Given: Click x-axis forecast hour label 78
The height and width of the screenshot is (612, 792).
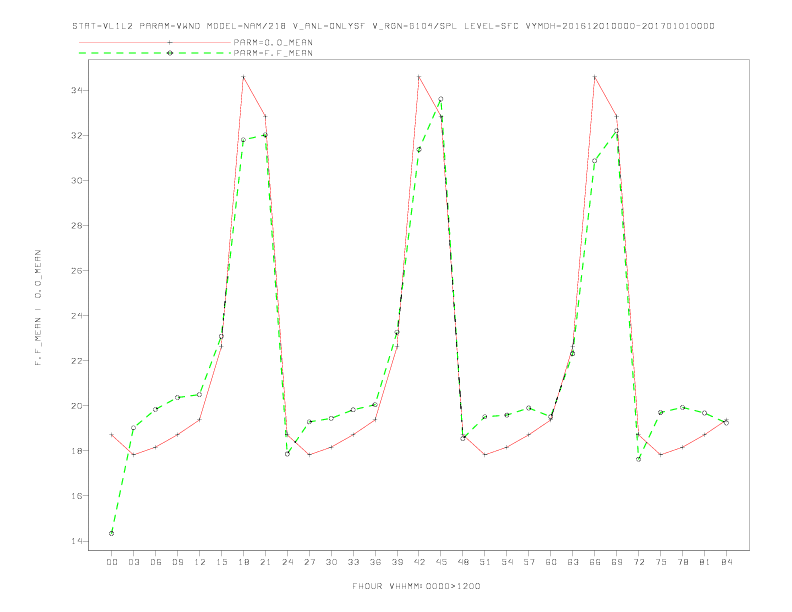Looking at the screenshot, I should [683, 562].
